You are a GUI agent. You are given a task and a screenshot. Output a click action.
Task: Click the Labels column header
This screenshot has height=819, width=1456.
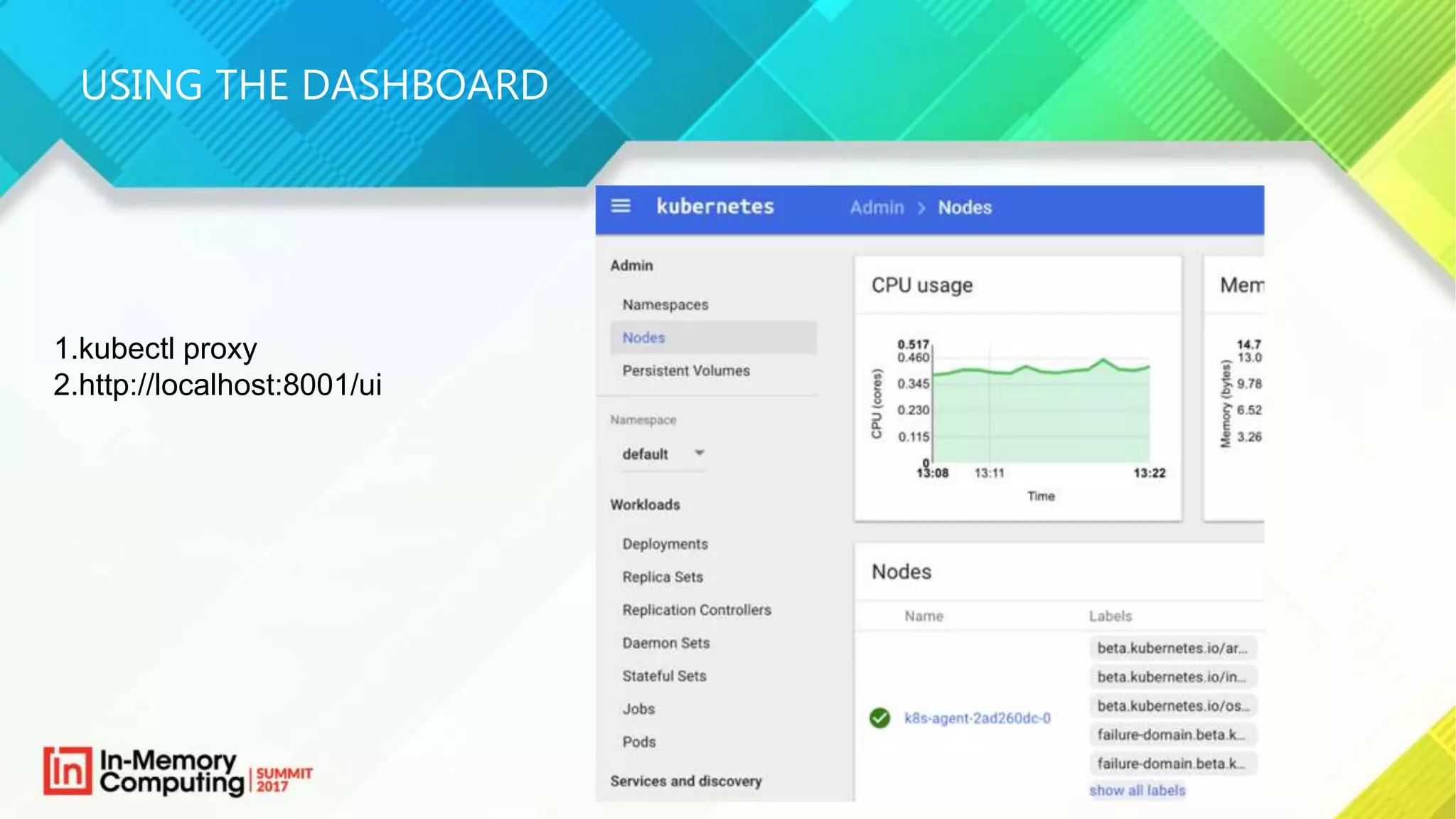[1110, 616]
